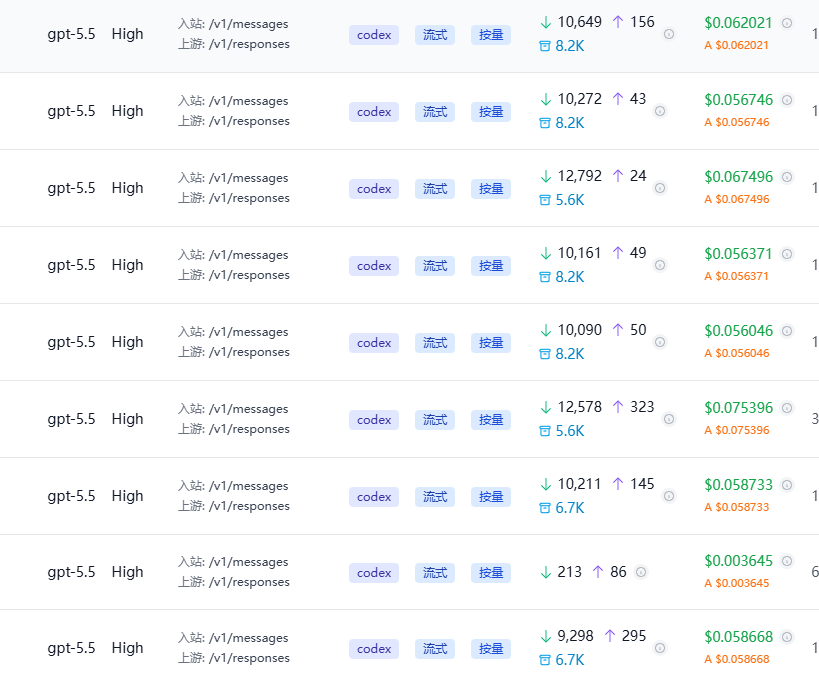Image resolution: width=819 pixels, height=685 pixels.
Task: Click info icon next to 213 / 86 tokens
Action: click(x=641, y=572)
